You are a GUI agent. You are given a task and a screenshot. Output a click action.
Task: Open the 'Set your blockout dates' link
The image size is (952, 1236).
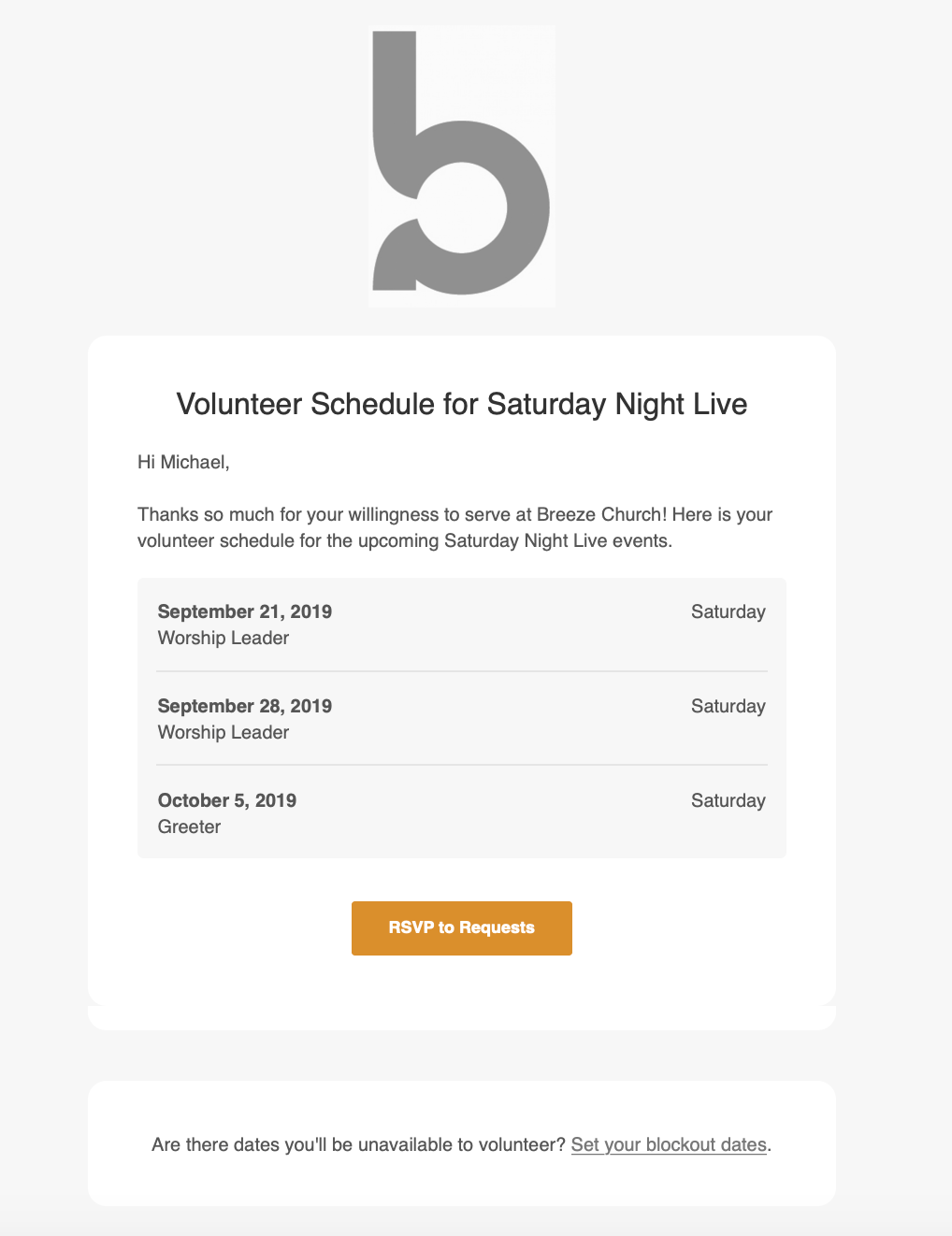tap(669, 1144)
